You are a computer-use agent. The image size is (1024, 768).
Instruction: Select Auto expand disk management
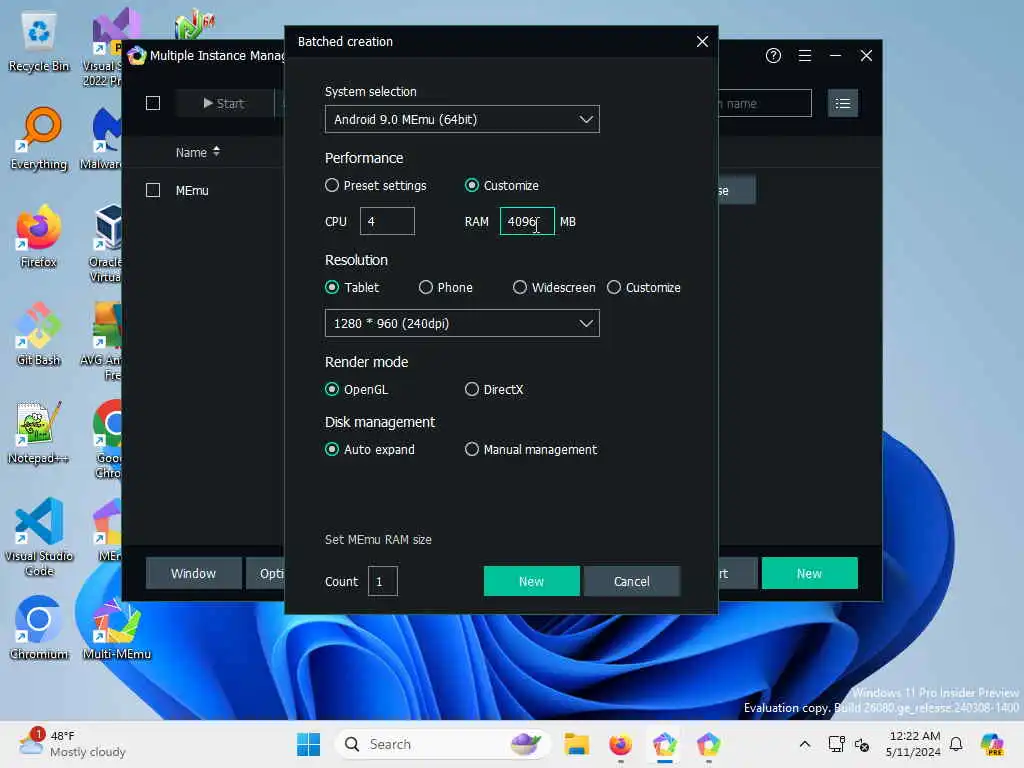click(x=370, y=449)
